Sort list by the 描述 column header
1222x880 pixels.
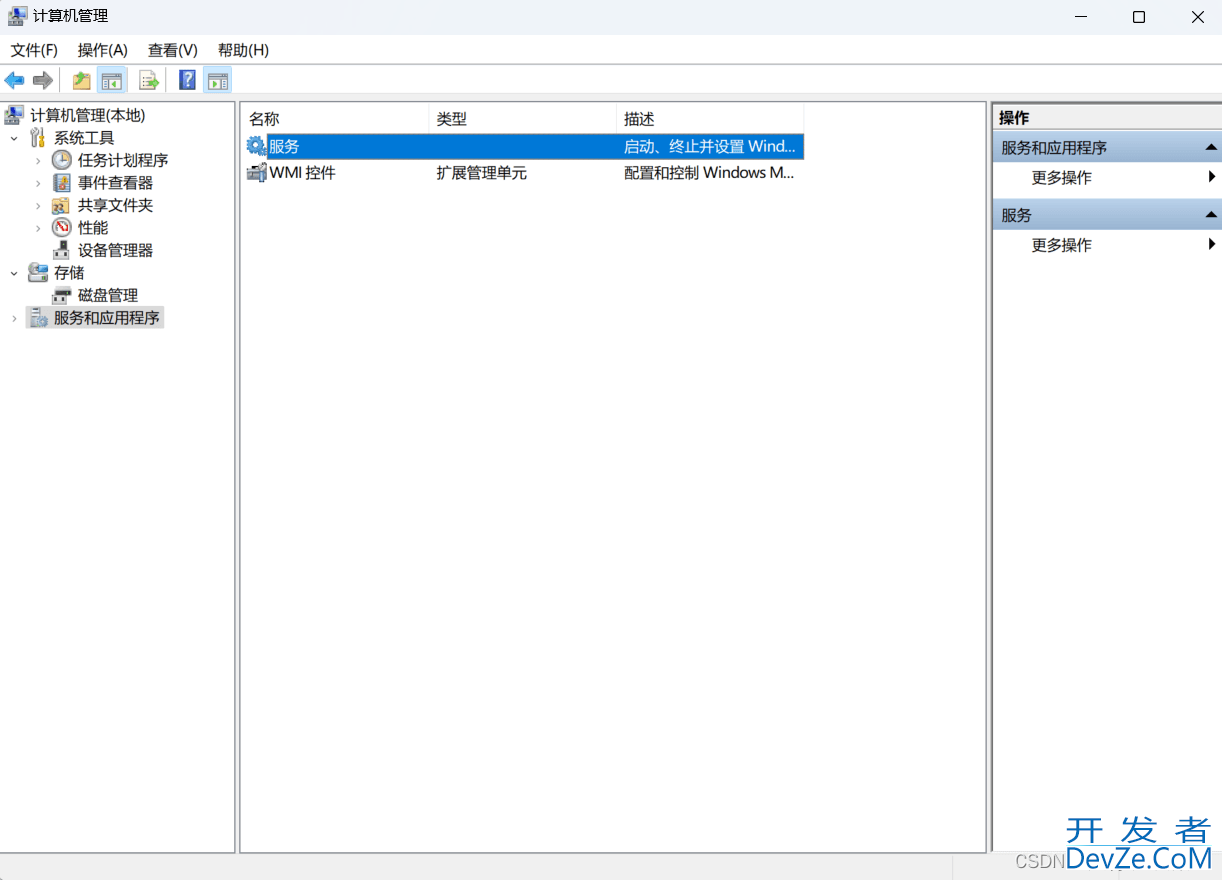click(x=710, y=119)
